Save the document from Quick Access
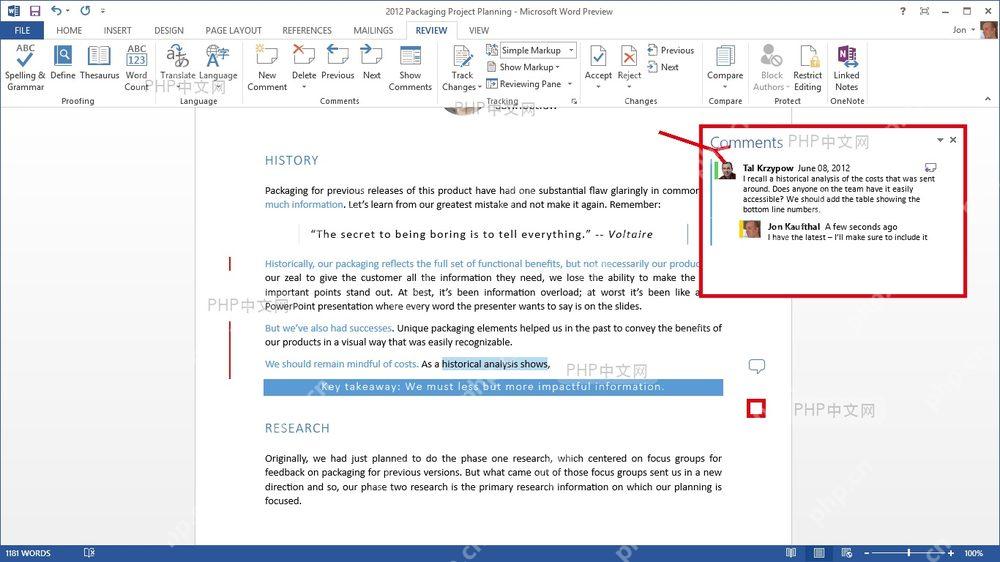The image size is (1000, 562). click(x=35, y=11)
